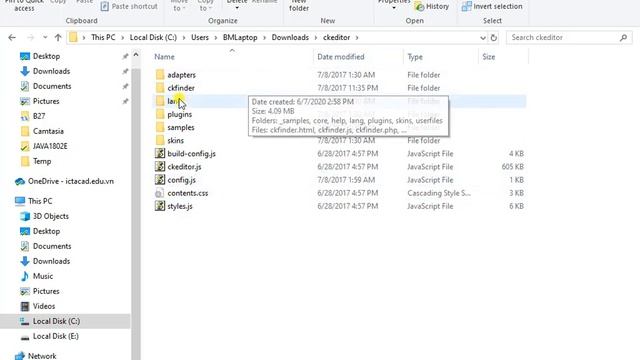The height and width of the screenshot is (360, 640).
Task: Click navigation pane scroll up arrow
Action: click(x=136, y=55)
